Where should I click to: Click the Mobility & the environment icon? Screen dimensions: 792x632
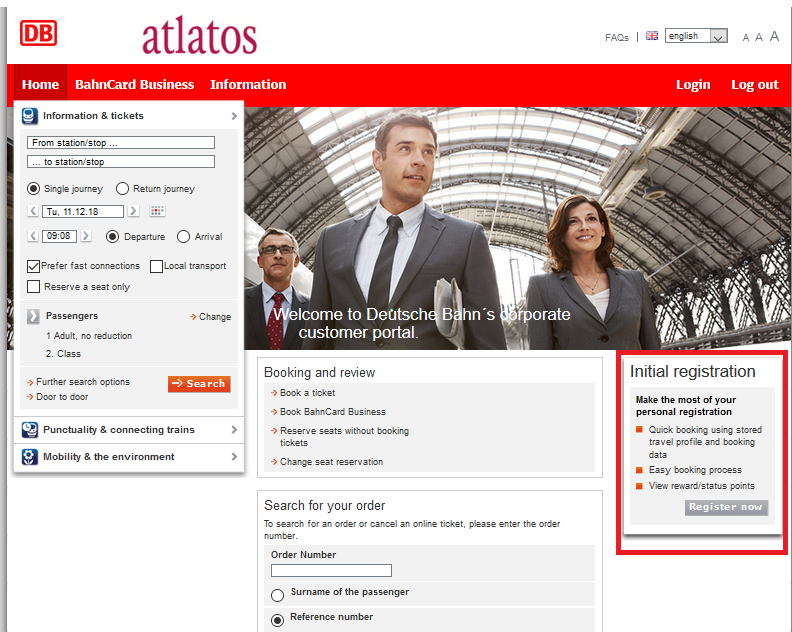[30, 457]
